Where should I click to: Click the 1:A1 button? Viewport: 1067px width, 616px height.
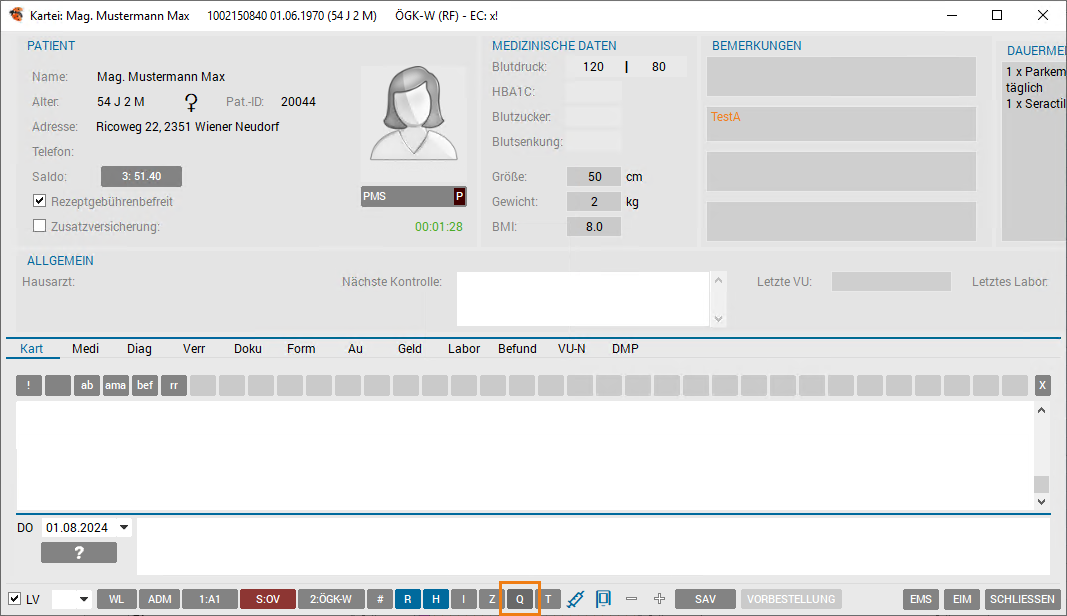(x=210, y=599)
